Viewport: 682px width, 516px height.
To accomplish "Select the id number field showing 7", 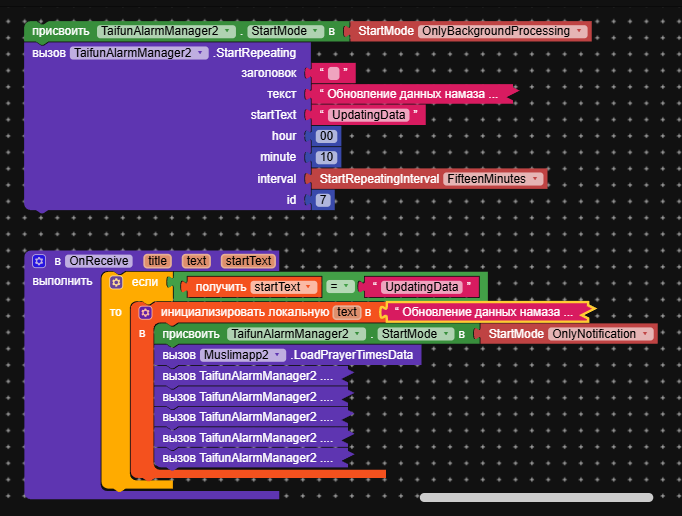I will click(x=322, y=200).
